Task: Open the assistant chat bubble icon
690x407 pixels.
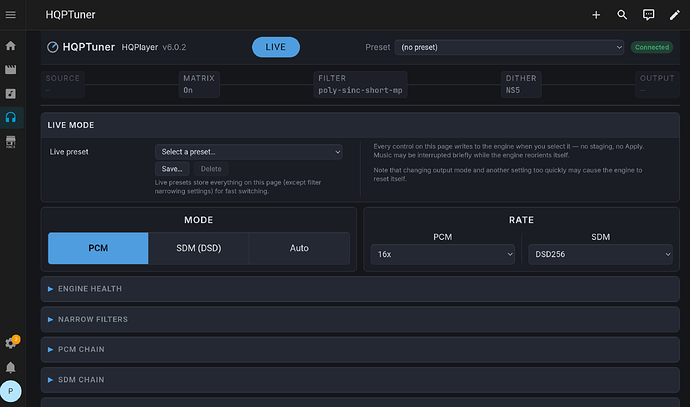Action: [648, 15]
